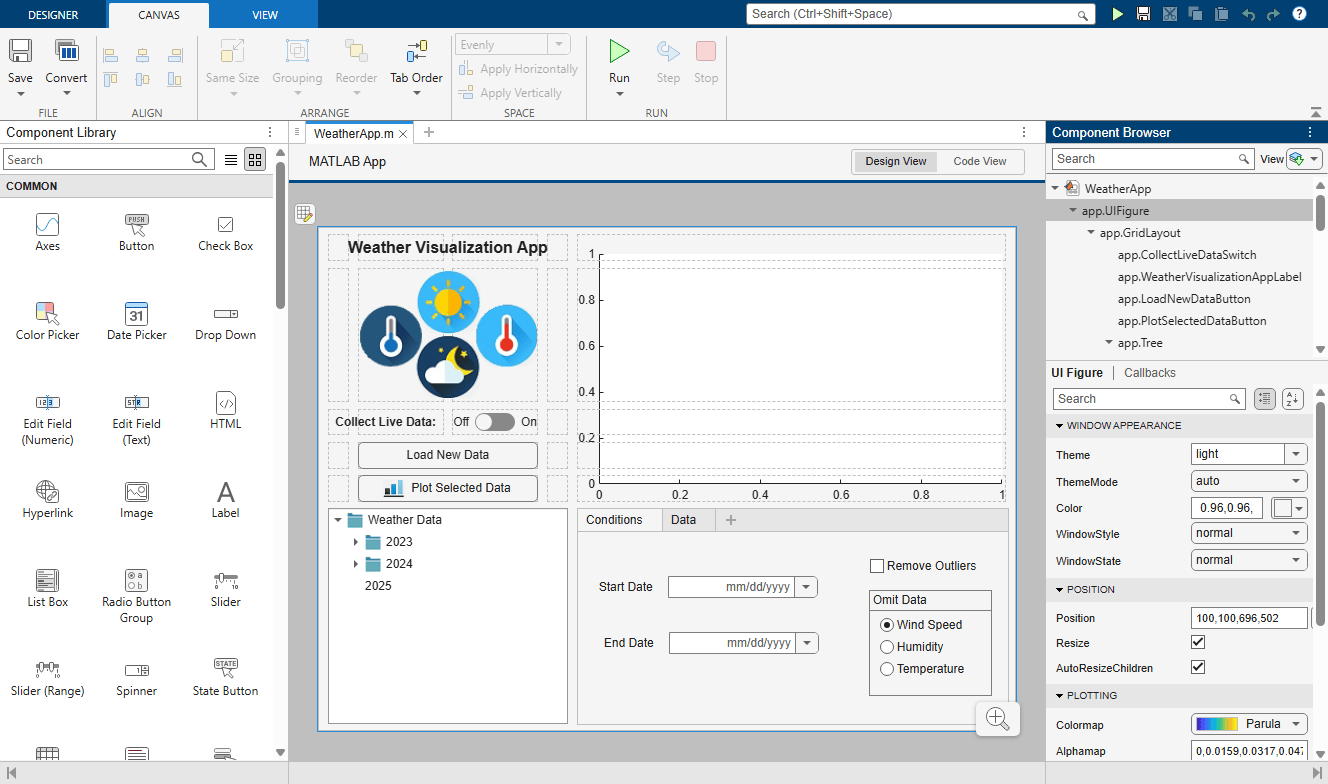Open Help with the question mark icon
Screen dimensions: 1328x784
tap(1299, 14)
